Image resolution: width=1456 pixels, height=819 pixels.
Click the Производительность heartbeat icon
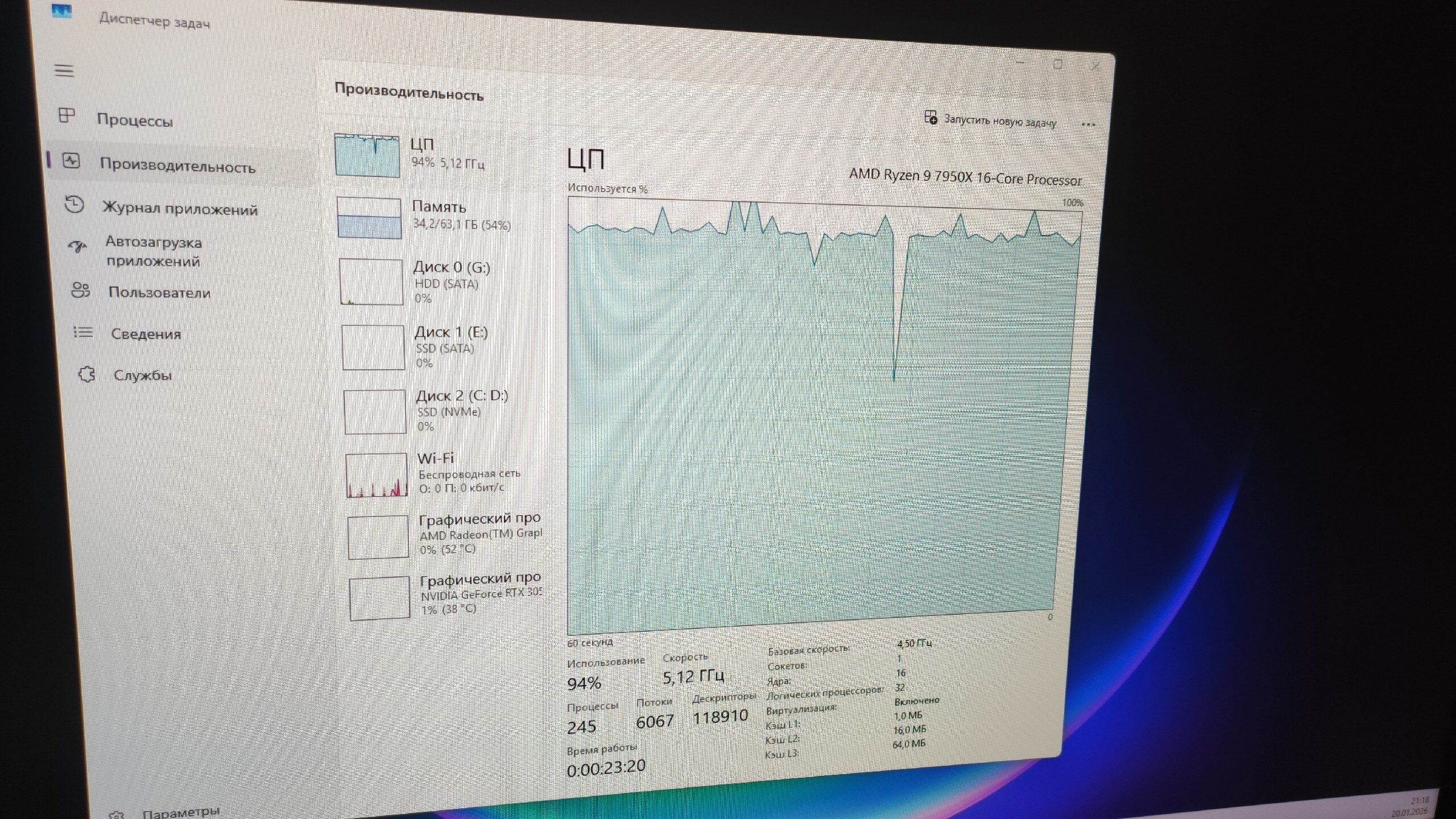(x=71, y=161)
